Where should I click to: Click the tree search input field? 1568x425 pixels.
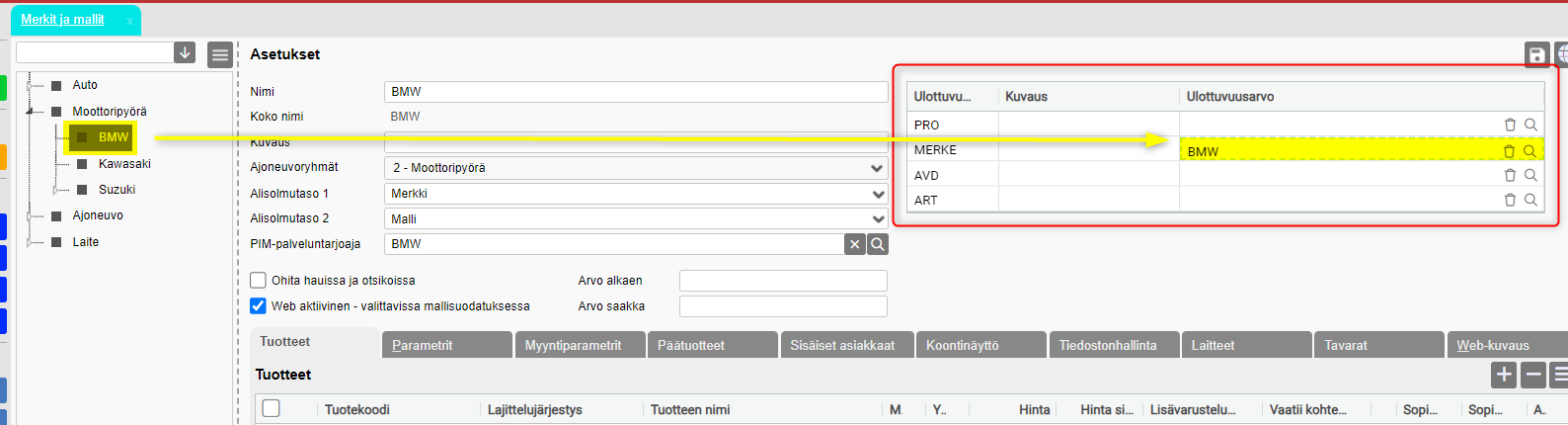click(95, 52)
